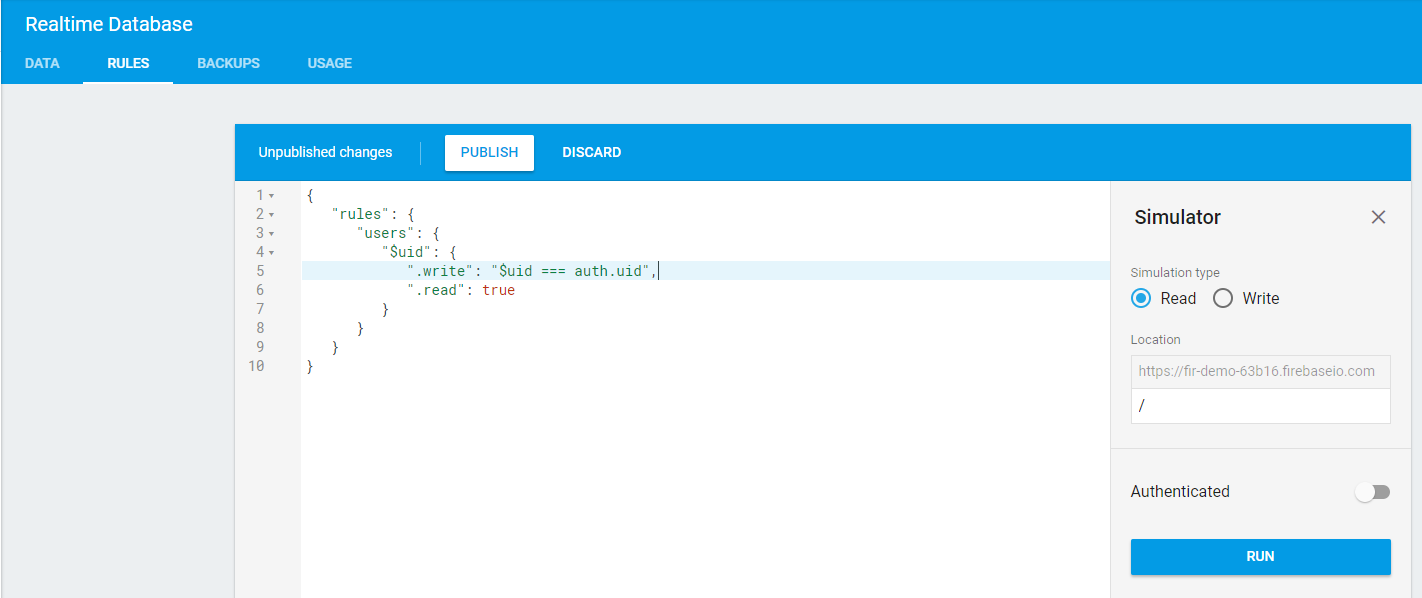
Task: Select the Read simulation type
Action: pos(1141,297)
